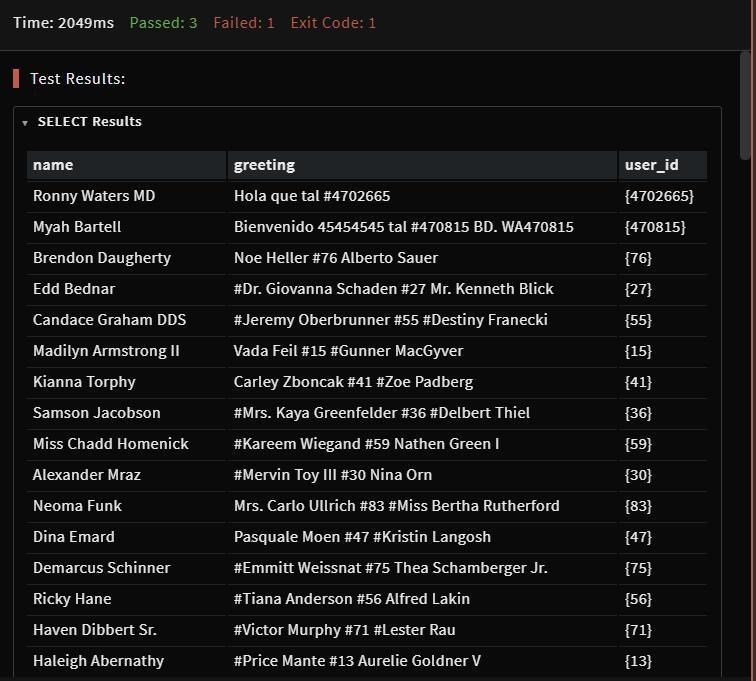Click the Time: 2049ms label
Screen dimensions: 756x681
click(63, 23)
